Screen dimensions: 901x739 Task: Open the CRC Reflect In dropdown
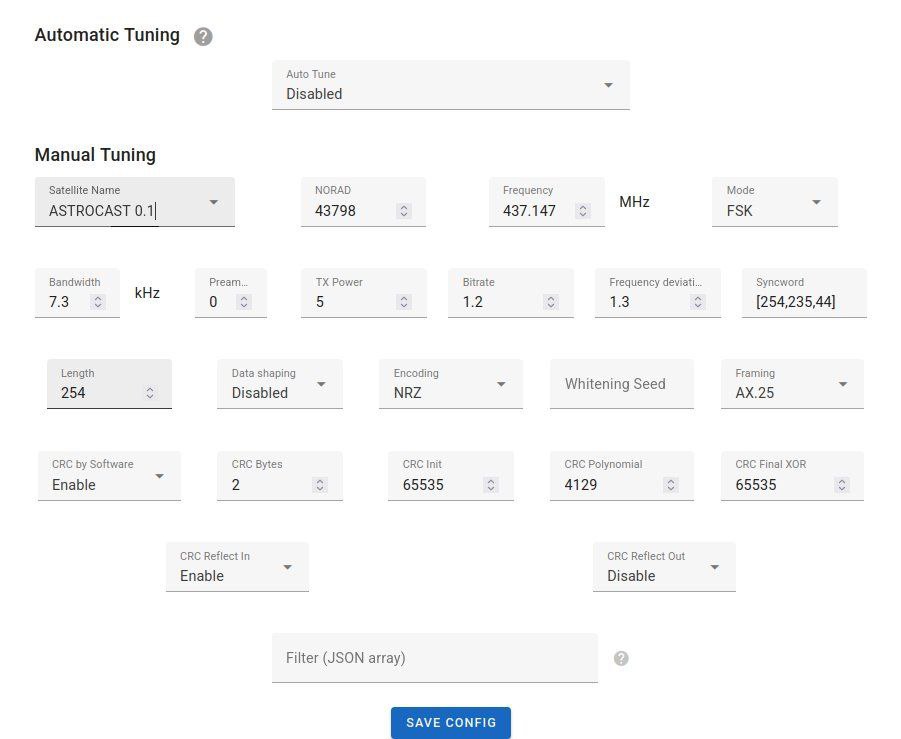(x=237, y=567)
